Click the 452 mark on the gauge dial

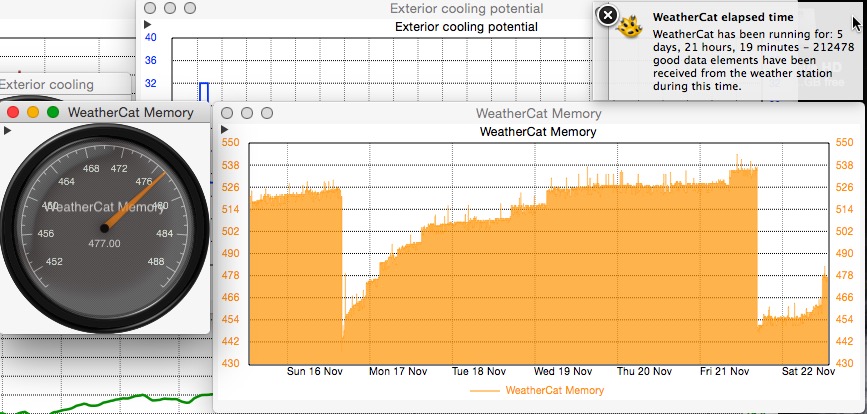click(x=54, y=261)
